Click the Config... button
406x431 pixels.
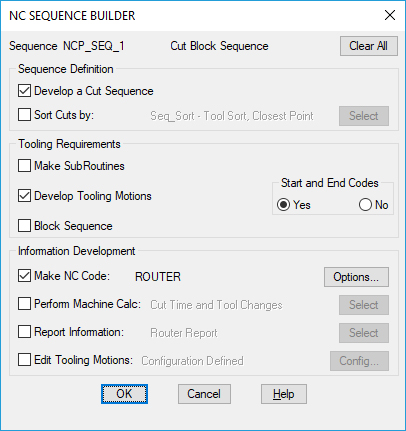tap(359, 361)
